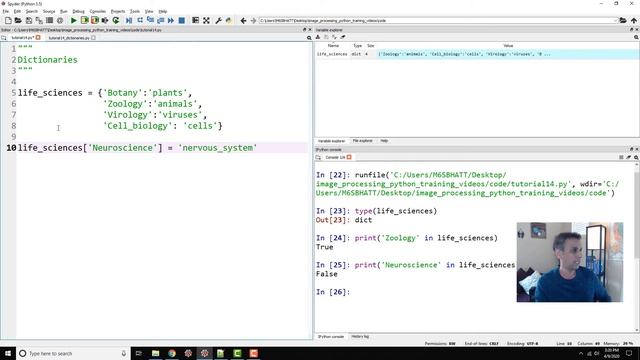The image size is (640, 360).
Task: Run selection or current line icon
Action: [105, 20]
